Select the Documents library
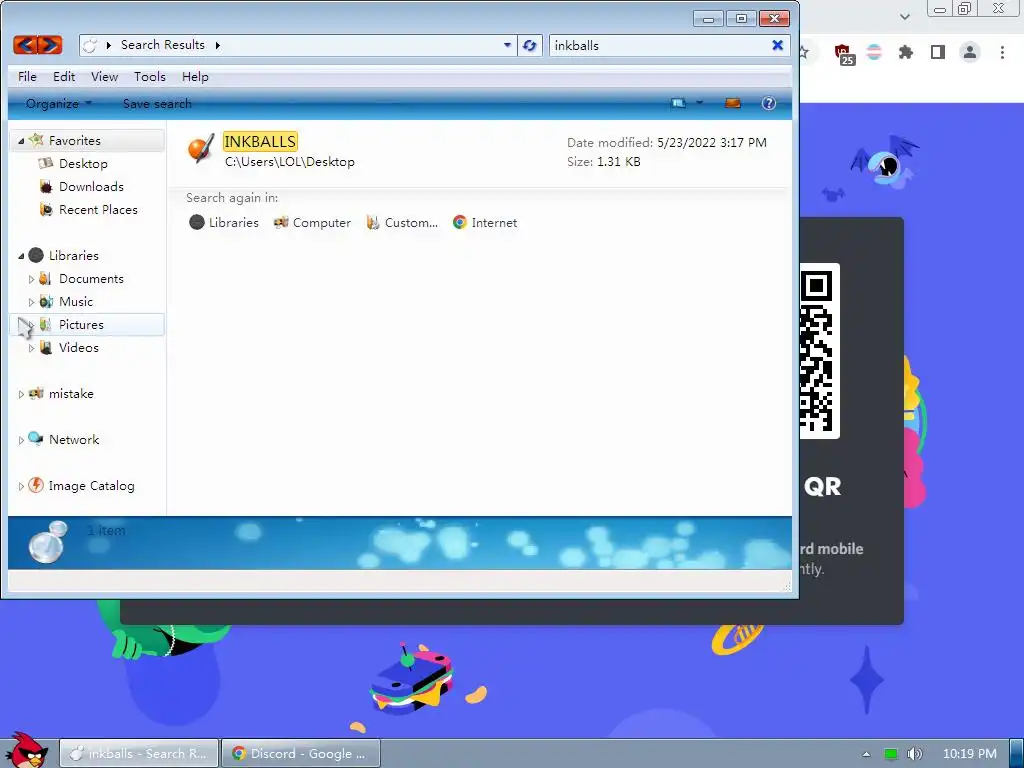The width and height of the screenshot is (1024, 768). tap(91, 279)
